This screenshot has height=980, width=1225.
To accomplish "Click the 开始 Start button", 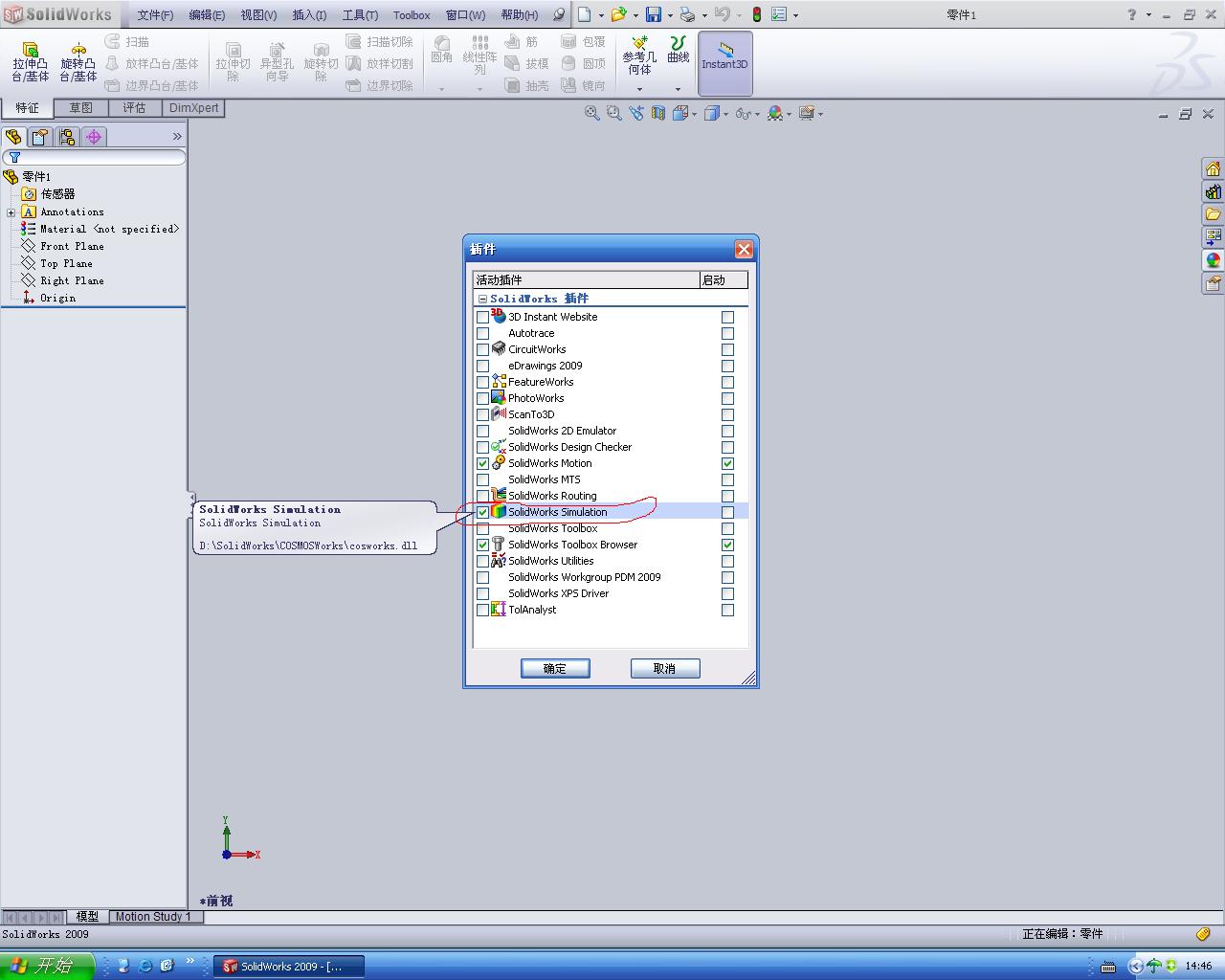I will [x=46, y=966].
